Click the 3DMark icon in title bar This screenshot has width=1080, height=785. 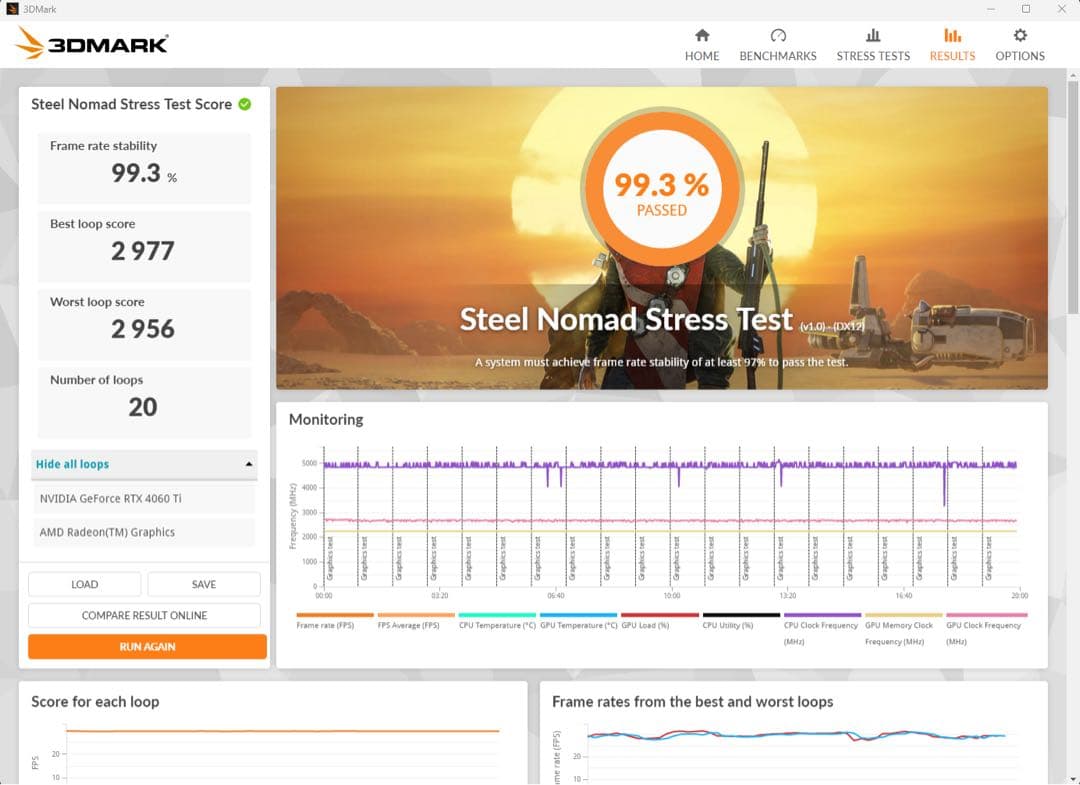point(11,8)
